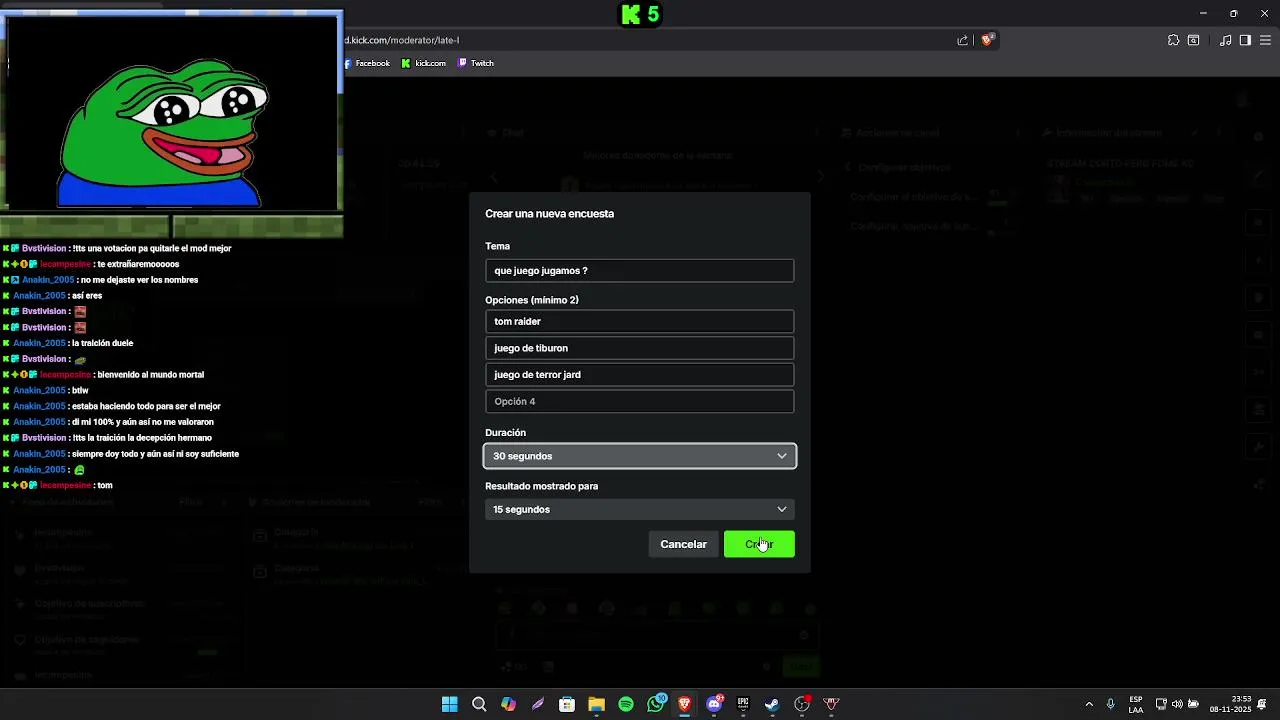Open Brave Shields lion icon
This screenshot has width=1280, height=720.
click(987, 40)
